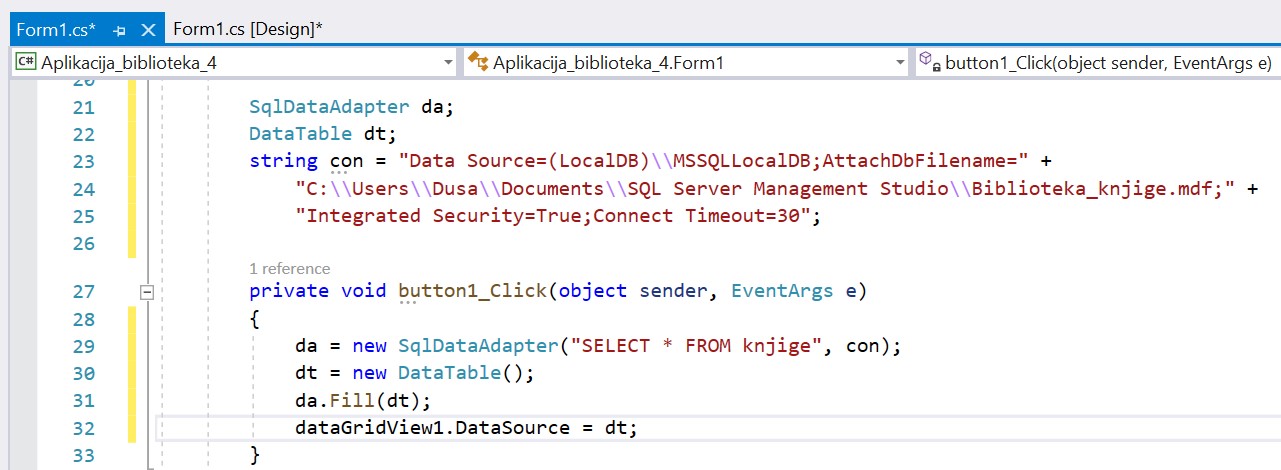Collapse the button1_Click method outline
The height and width of the screenshot is (470, 1281).
(x=147, y=292)
